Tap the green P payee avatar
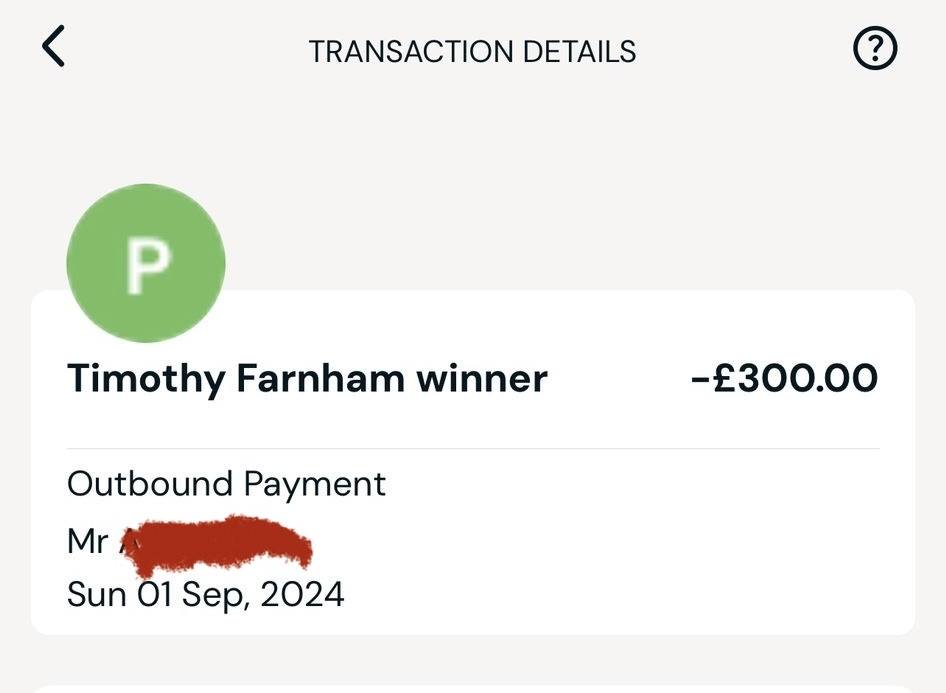The image size is (946, 693). 146,263
